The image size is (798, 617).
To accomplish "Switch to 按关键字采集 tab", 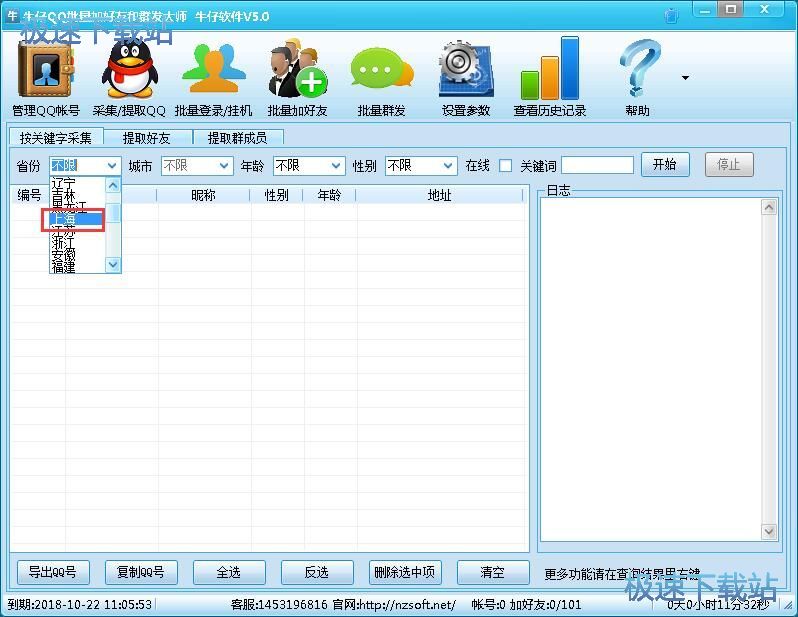I will coord(56,137).
